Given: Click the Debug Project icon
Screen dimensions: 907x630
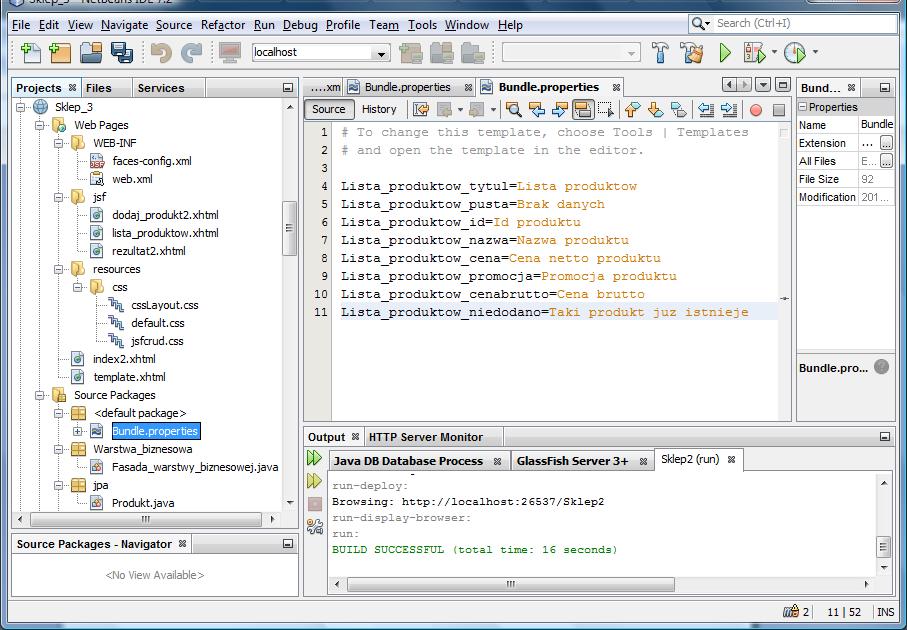Looking at the screenshot, I should point(754,53).
